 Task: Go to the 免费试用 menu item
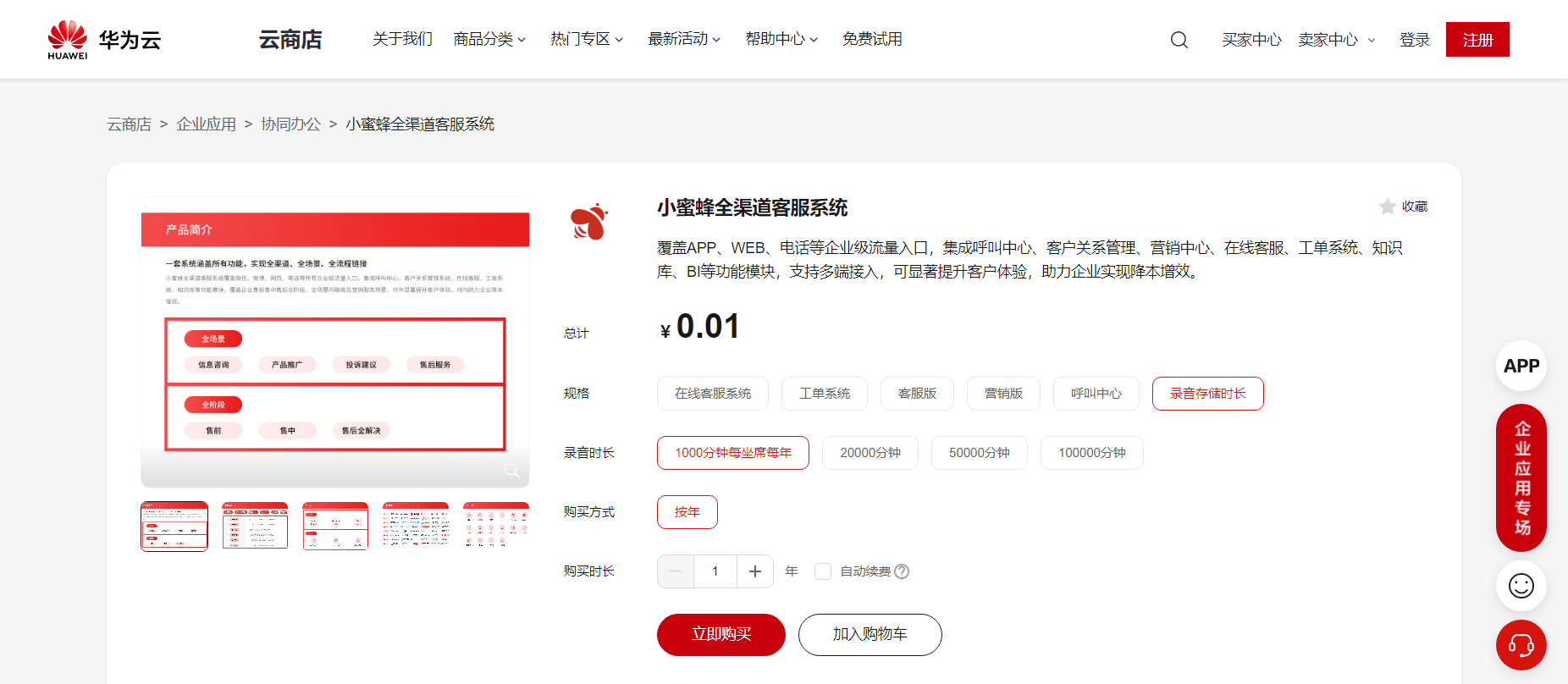click(872, 40)
